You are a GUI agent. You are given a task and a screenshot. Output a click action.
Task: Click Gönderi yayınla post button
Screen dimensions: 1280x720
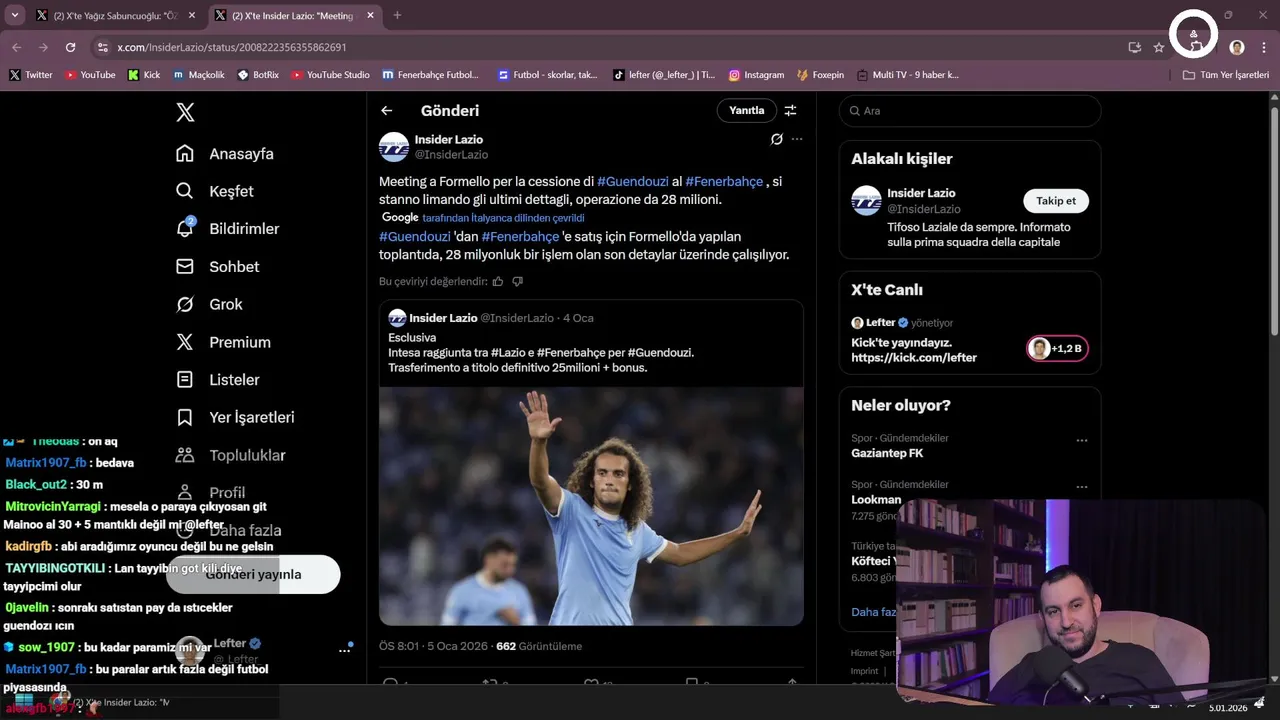click(253, 574)
